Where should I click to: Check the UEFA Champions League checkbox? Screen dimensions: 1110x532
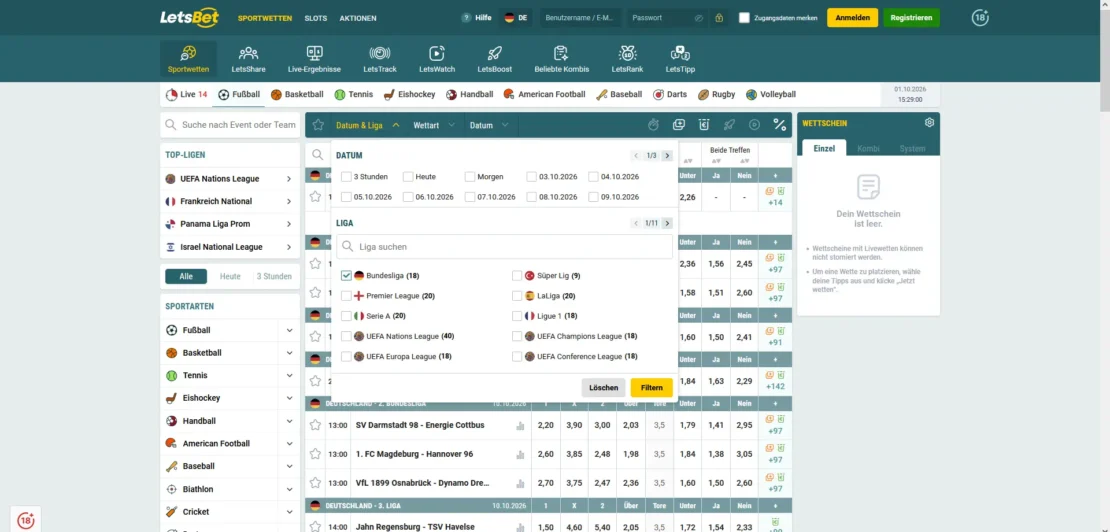pos(517,336)
